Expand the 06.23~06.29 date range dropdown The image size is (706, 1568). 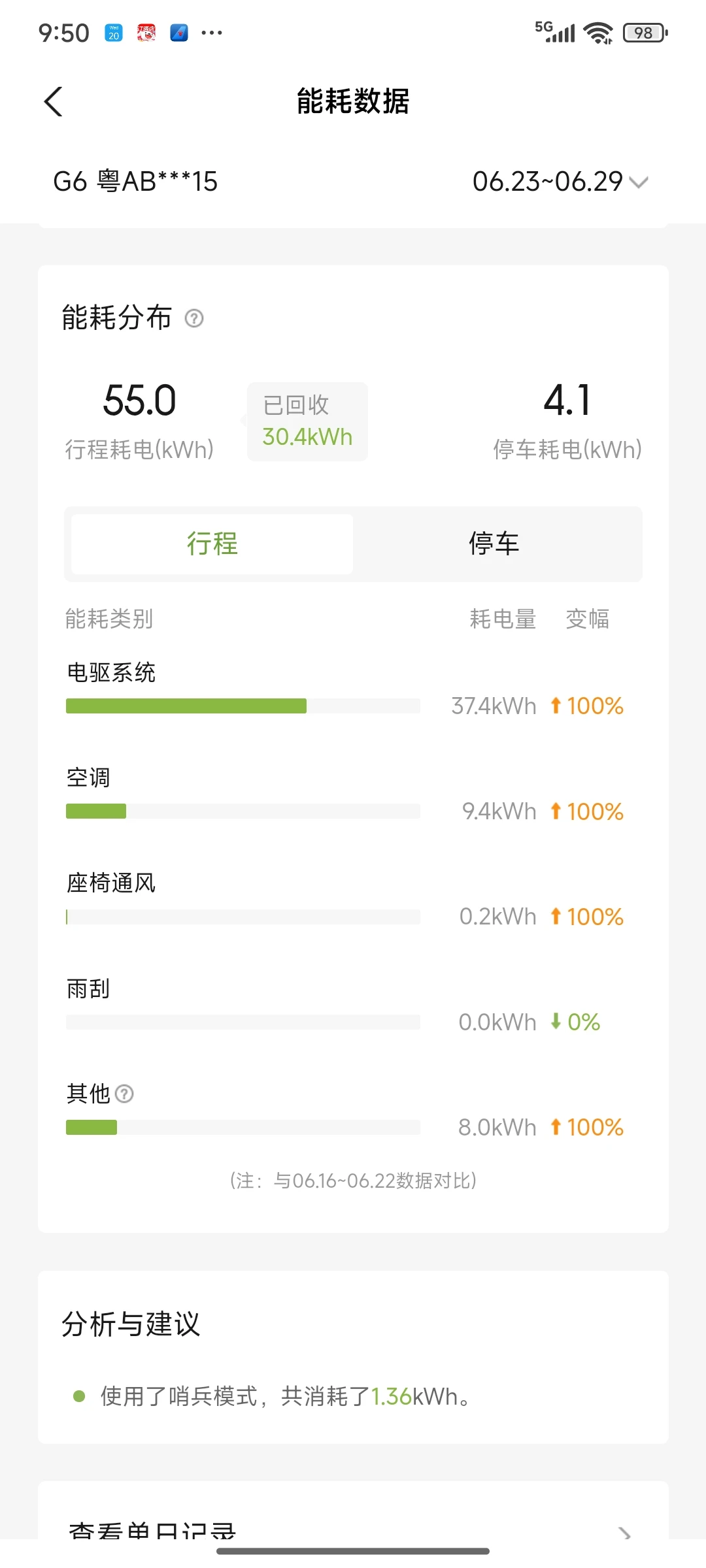click(560, 182)
